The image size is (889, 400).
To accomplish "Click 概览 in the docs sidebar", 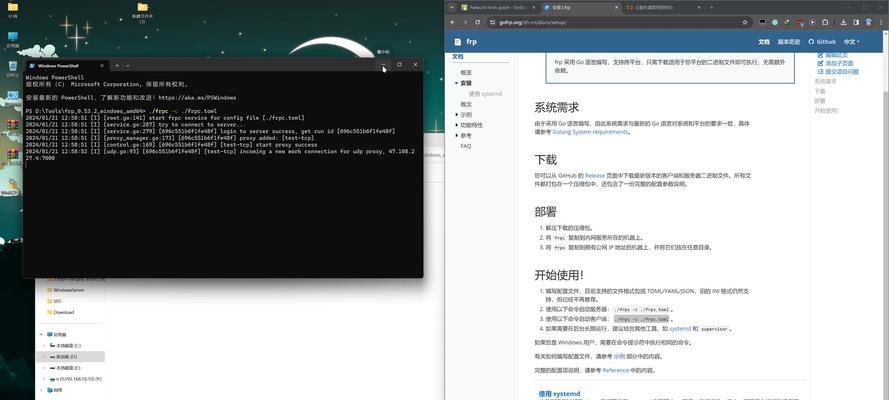I will pyautogui.click(x=466, y=73).
